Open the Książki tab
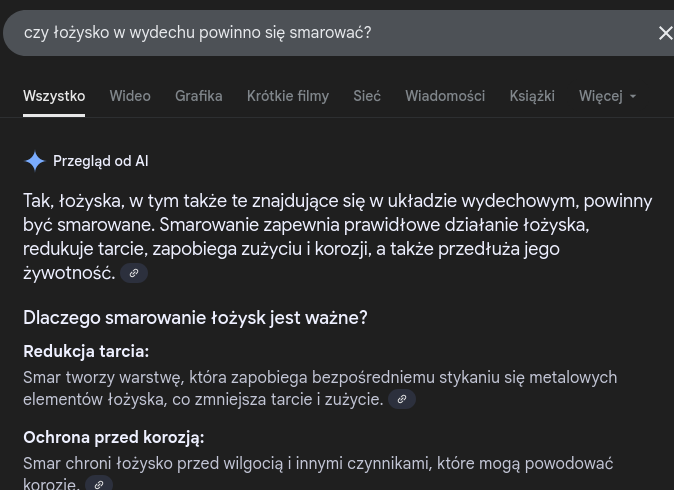Image resolution: width=674 pixels, height=490 pixels. tap(532, 96)
